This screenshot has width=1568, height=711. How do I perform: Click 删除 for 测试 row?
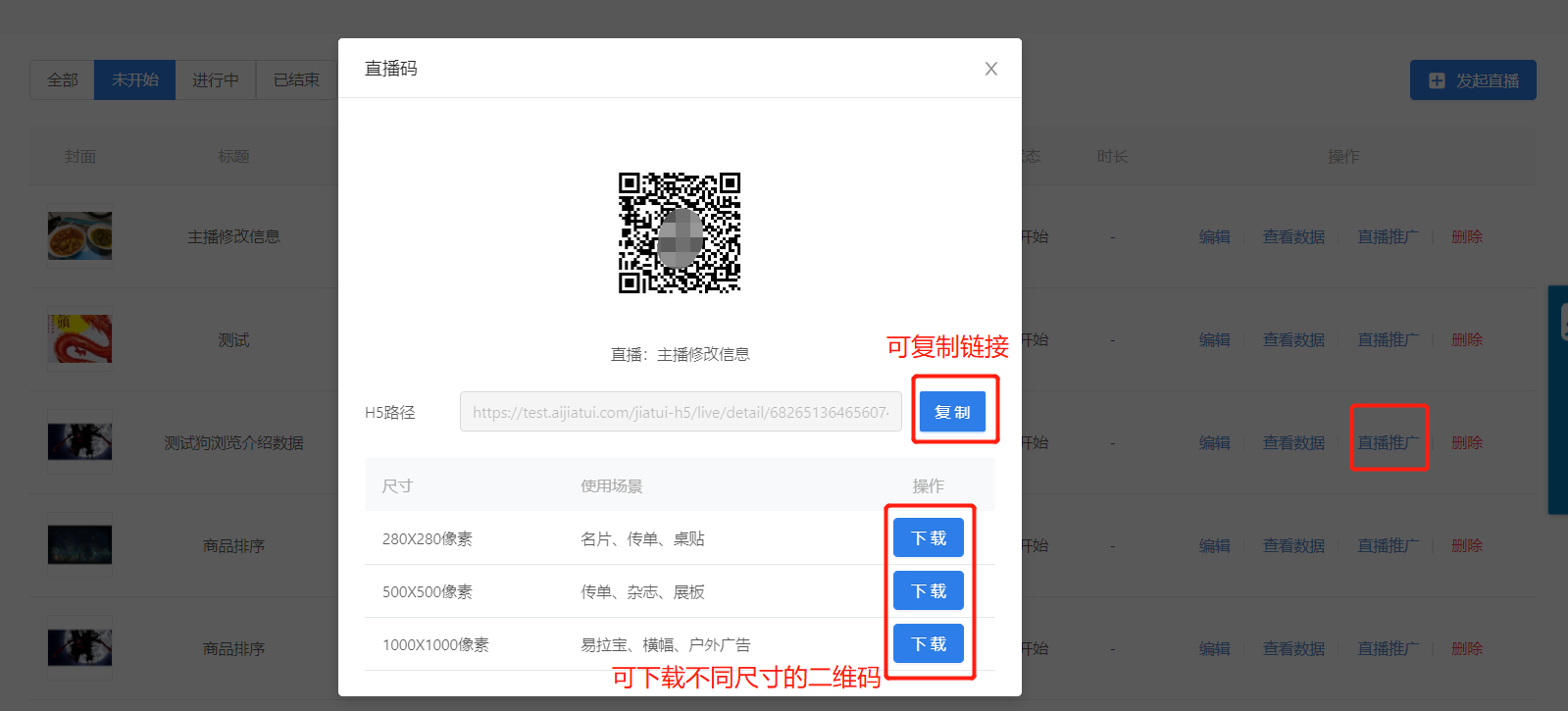1467,339
